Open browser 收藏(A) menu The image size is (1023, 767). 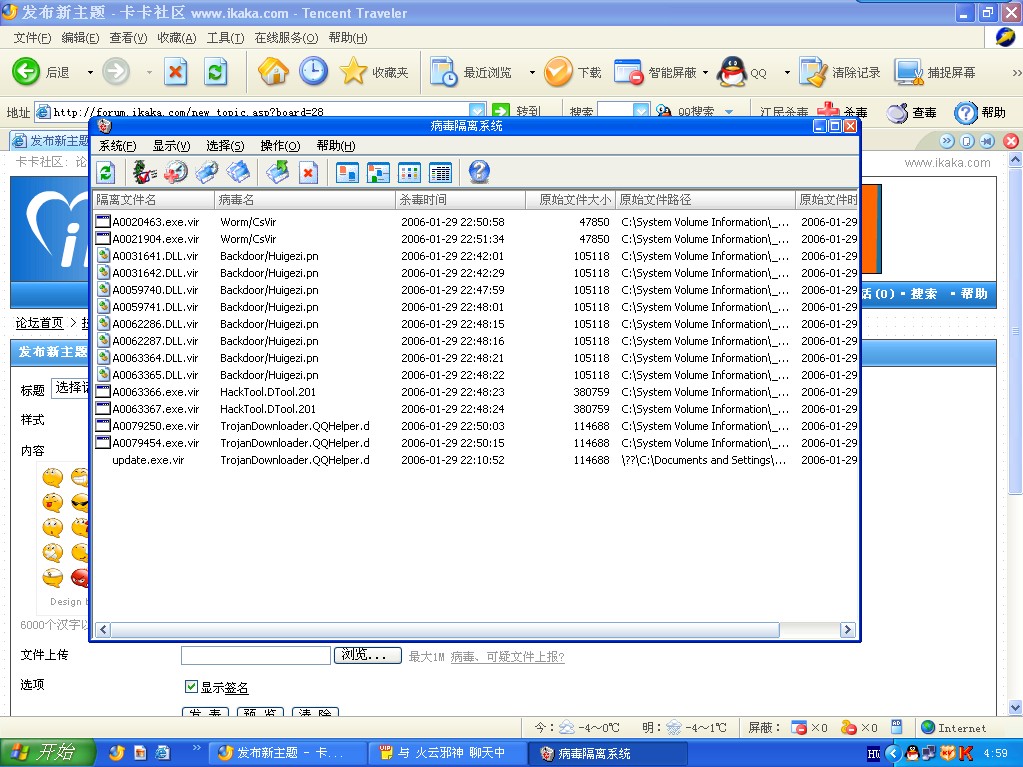(177, 38)
